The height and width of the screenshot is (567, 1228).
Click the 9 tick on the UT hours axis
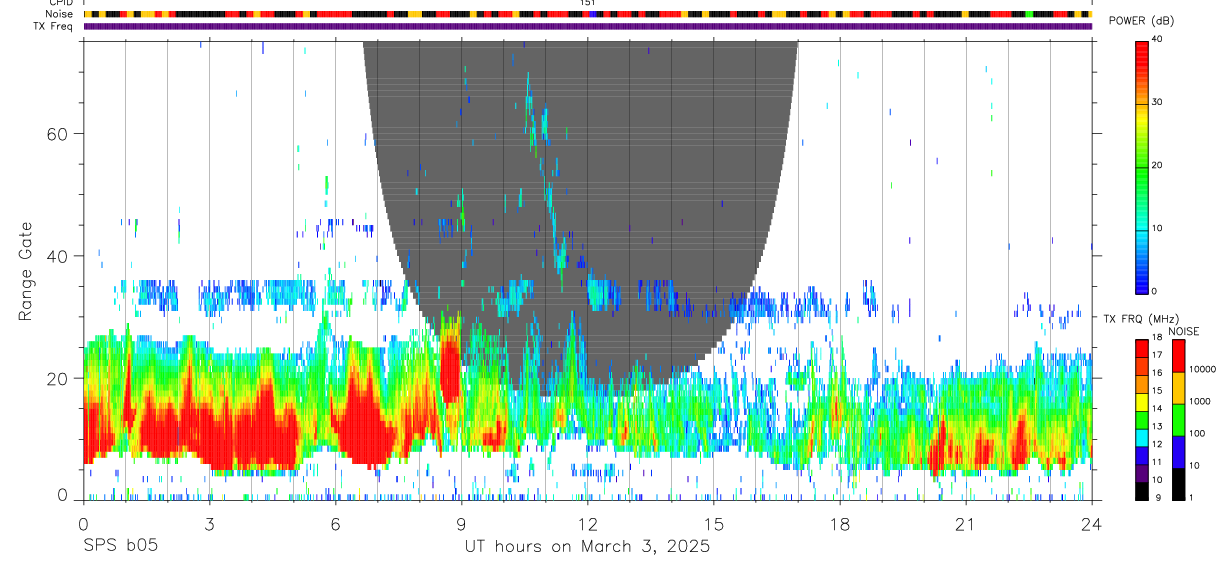(x=461, y=524)
